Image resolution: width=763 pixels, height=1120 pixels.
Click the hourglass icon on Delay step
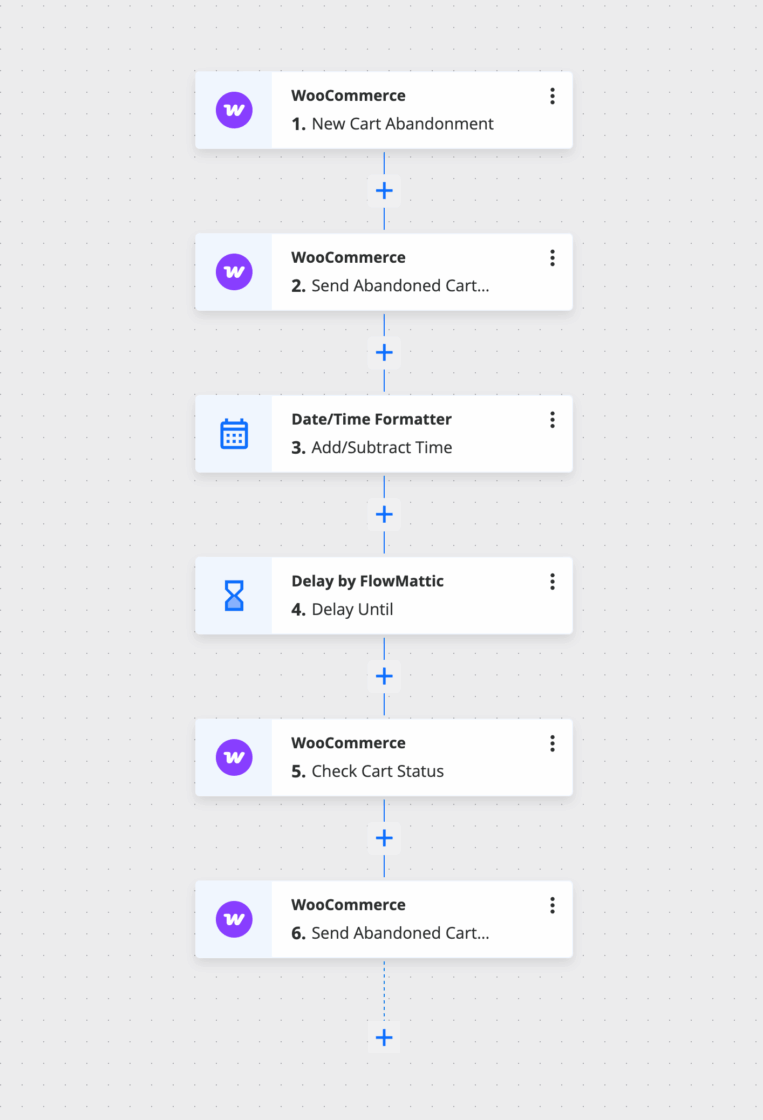[234, 596]
